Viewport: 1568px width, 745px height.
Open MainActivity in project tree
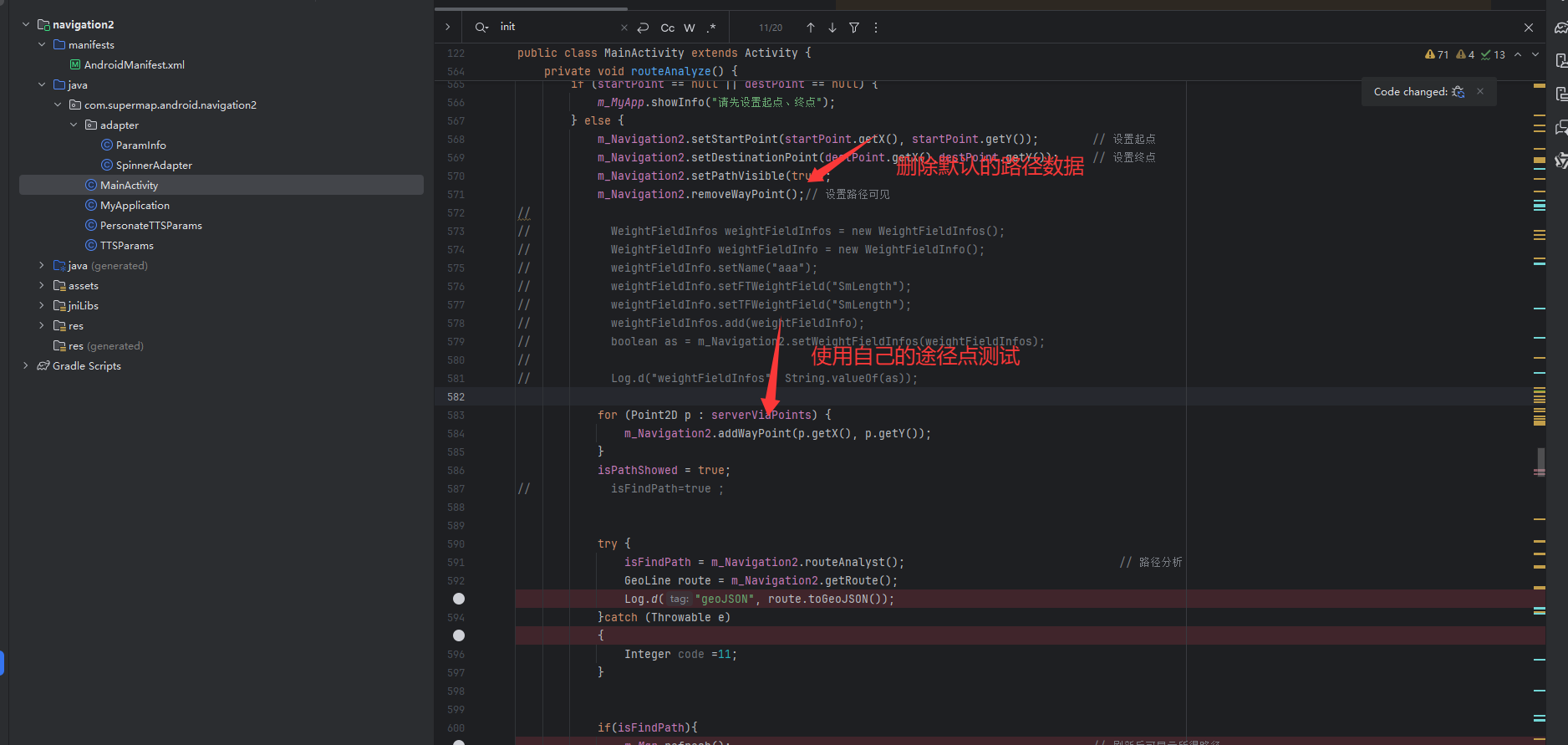pyautogui.click(x=129, y=186)
